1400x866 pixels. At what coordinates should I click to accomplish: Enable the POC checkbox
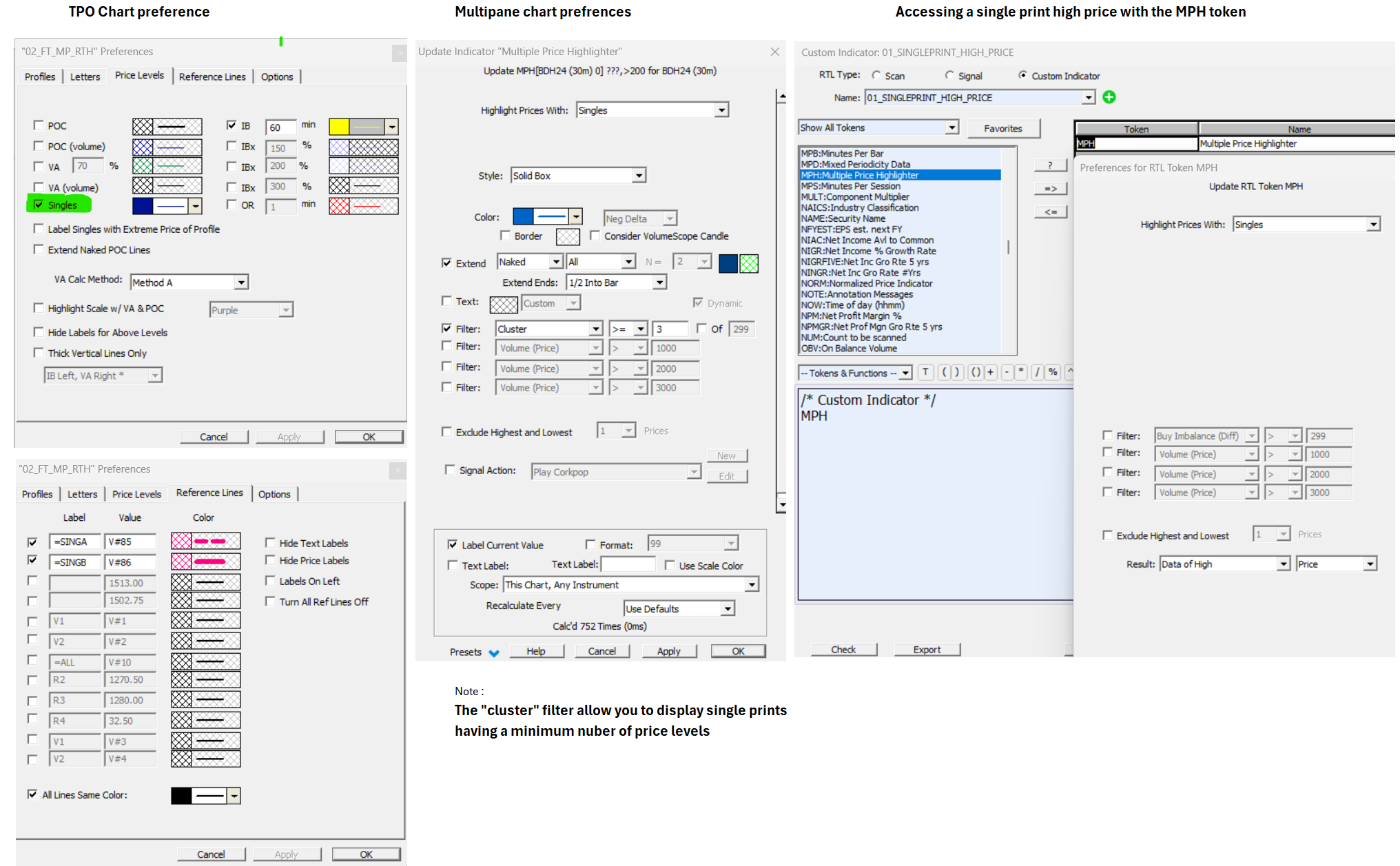(x=39, y=125)
